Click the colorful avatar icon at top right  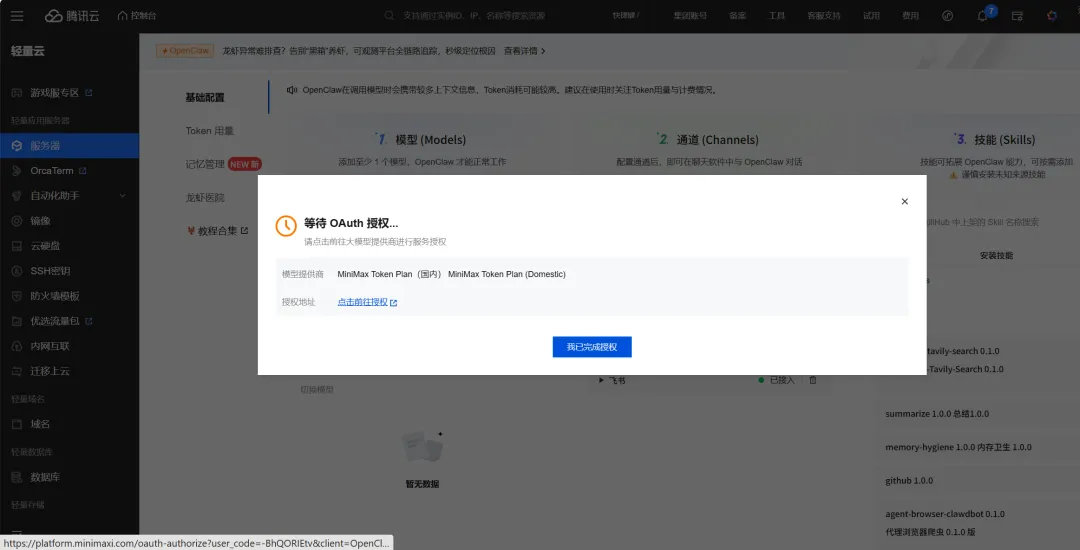pos(1052,16)
